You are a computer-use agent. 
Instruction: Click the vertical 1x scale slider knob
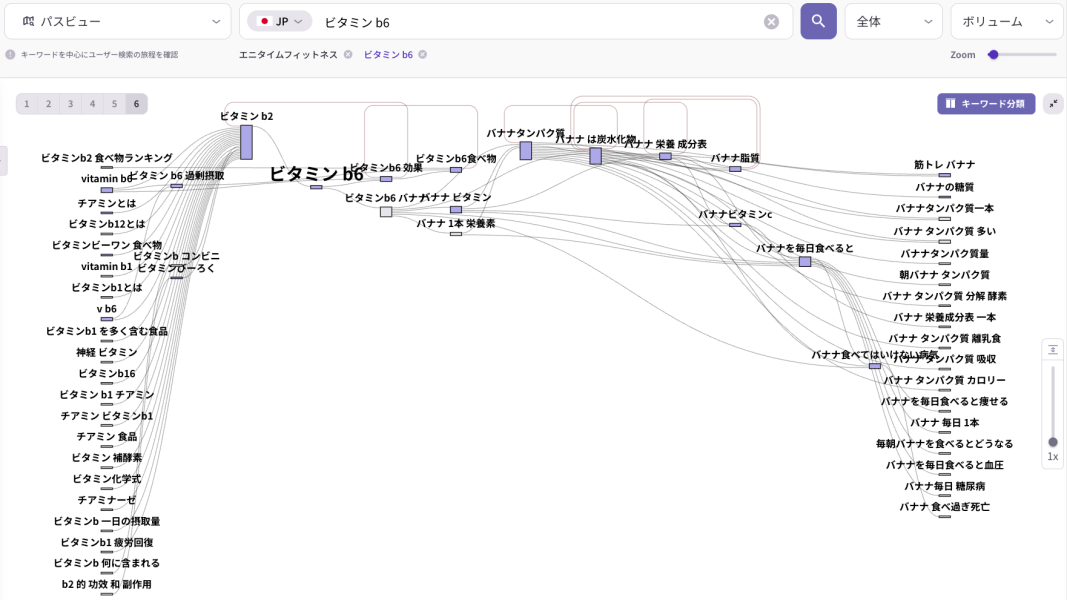(1053, 442)
